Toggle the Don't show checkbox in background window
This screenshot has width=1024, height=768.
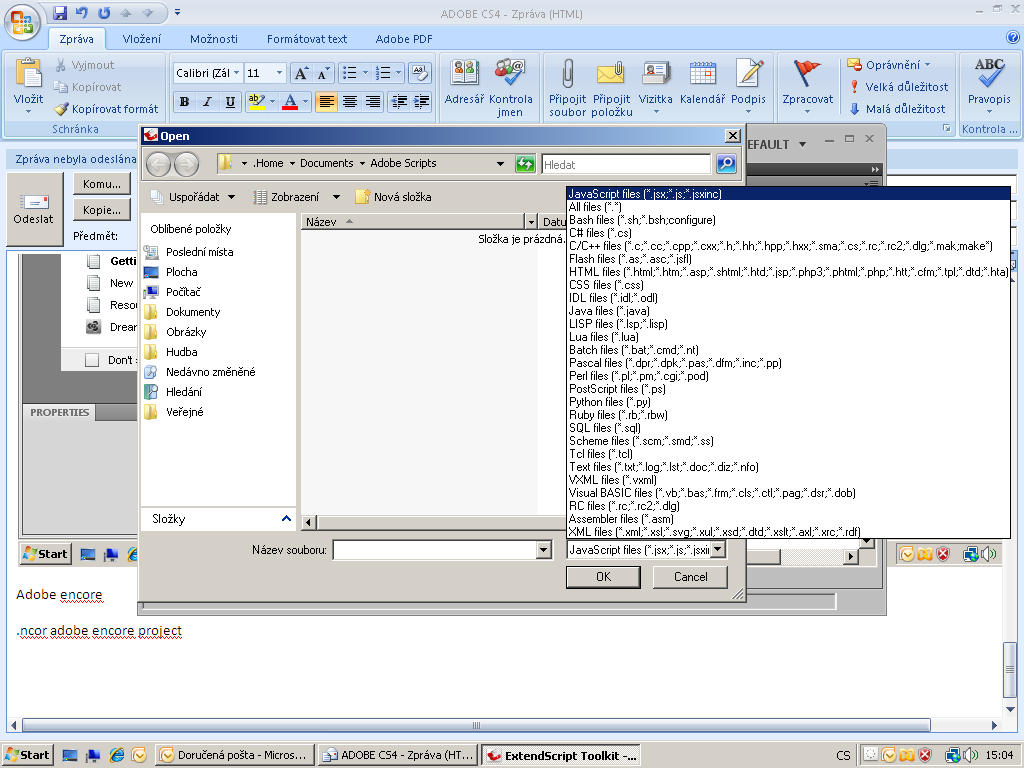(x=92, y=360)
